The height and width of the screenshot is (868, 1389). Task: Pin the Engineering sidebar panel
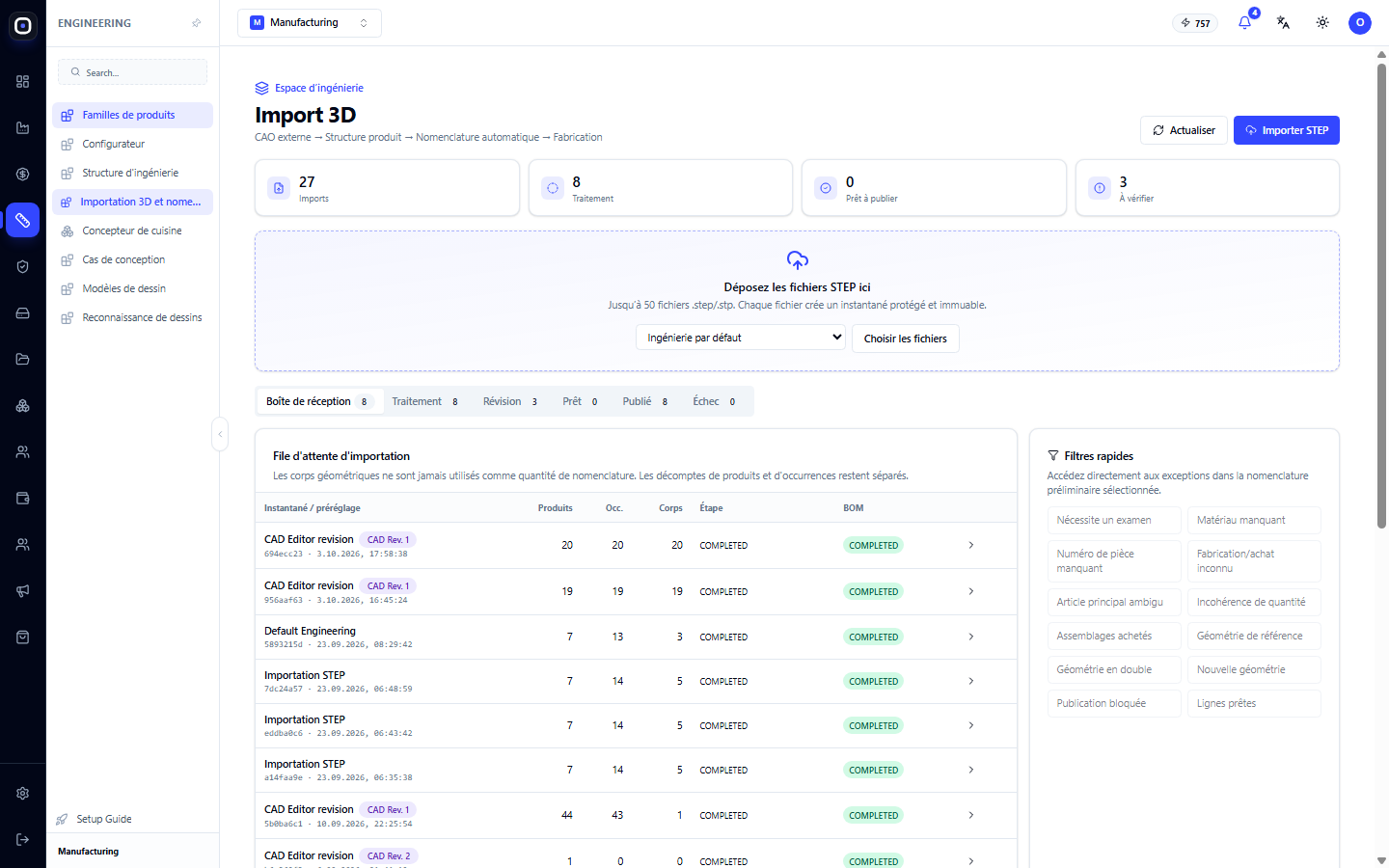pyautogui.click(x=197, y=23)
